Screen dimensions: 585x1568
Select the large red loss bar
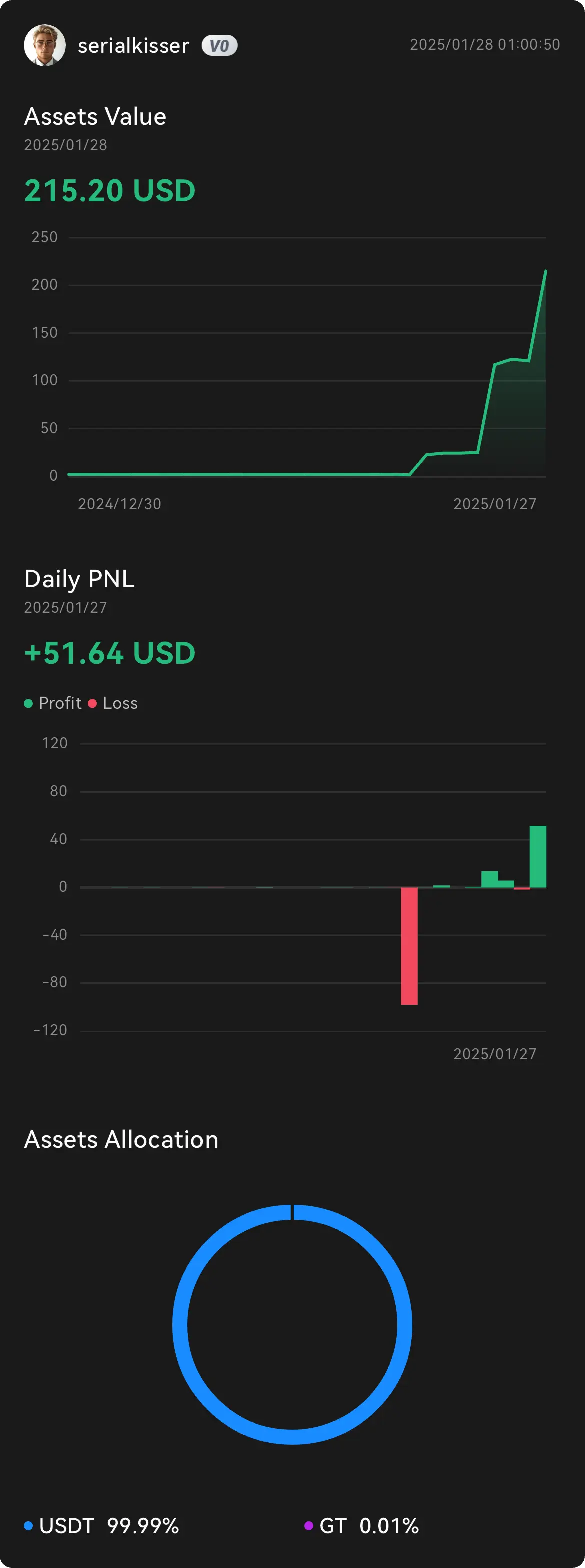pyautogui.click(x=409, y=946)
